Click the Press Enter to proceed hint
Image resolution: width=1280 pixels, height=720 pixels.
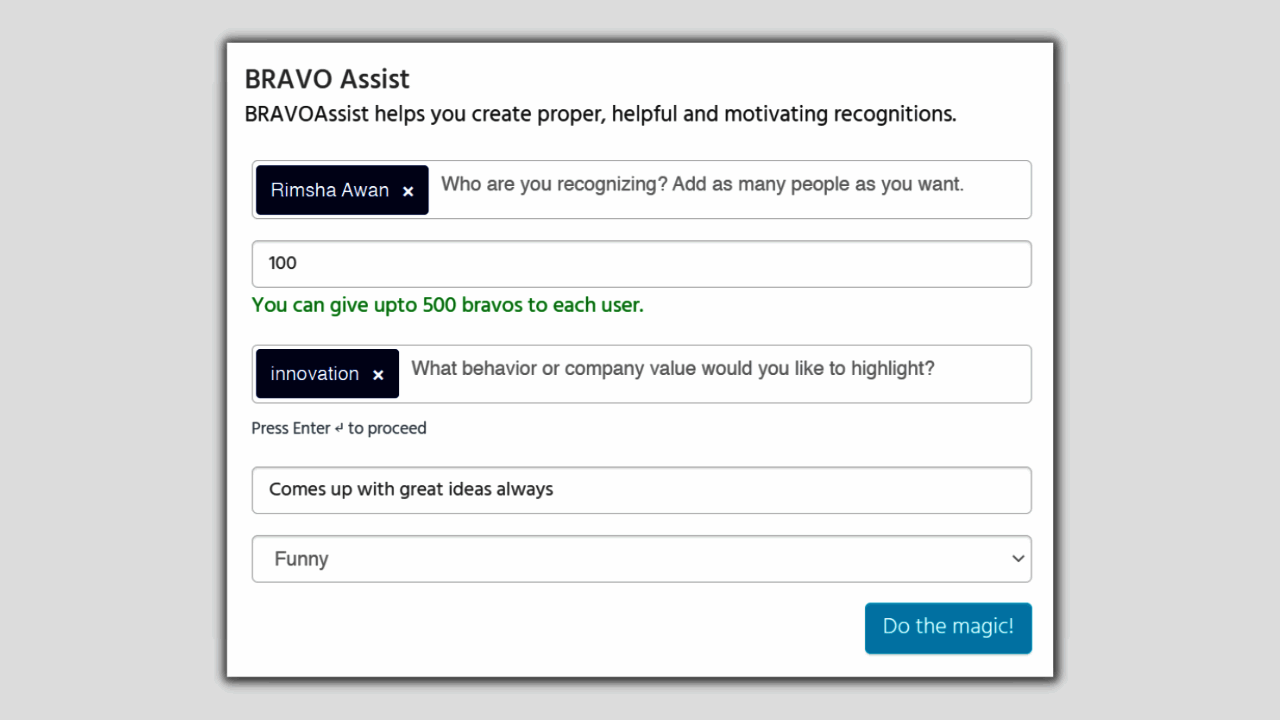[339, 428]
